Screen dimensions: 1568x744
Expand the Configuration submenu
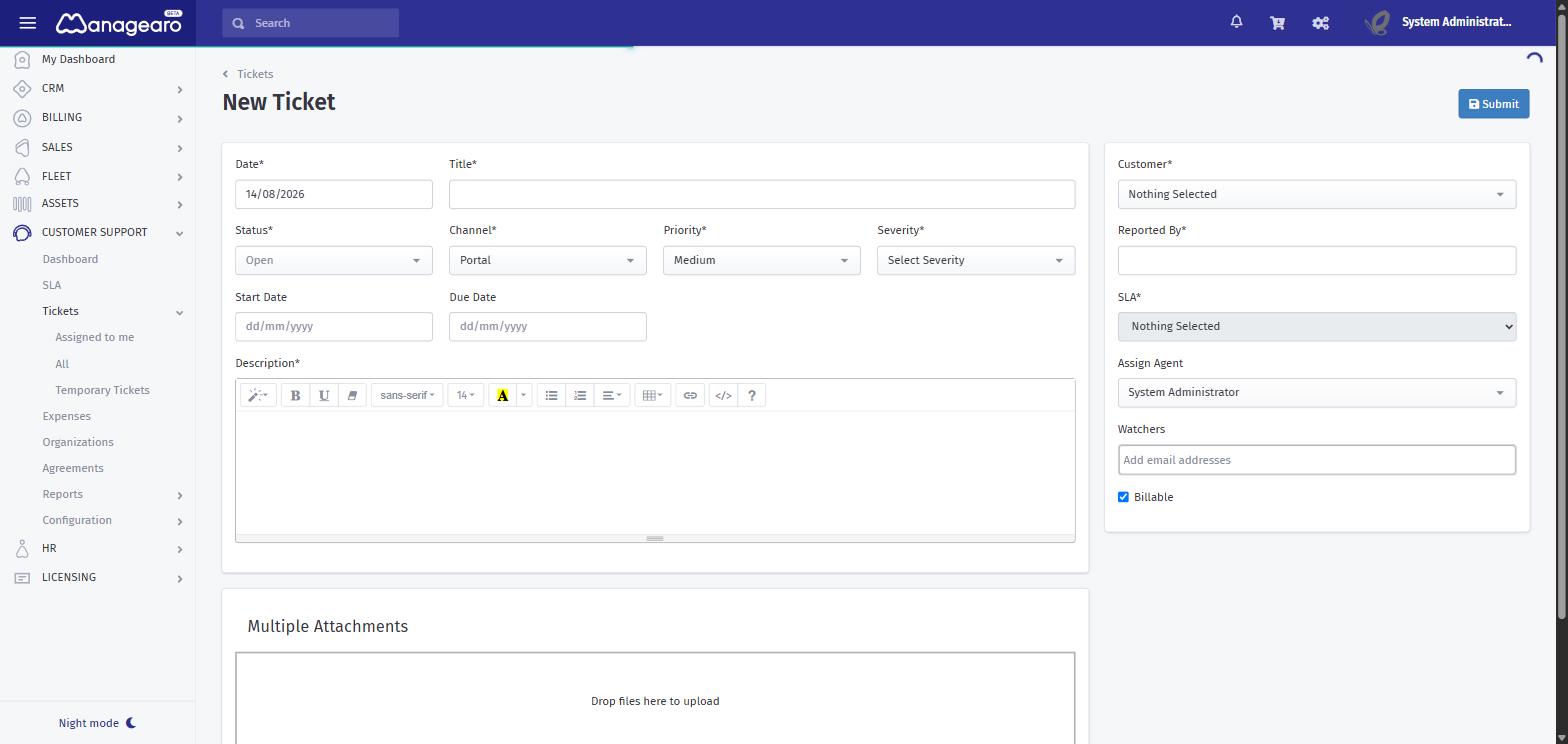180,522
